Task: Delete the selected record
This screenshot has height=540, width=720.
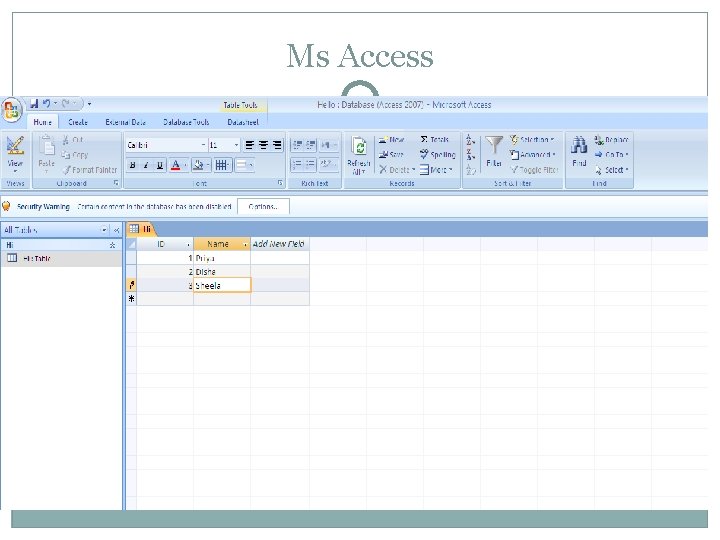Action: coord(395,170)
